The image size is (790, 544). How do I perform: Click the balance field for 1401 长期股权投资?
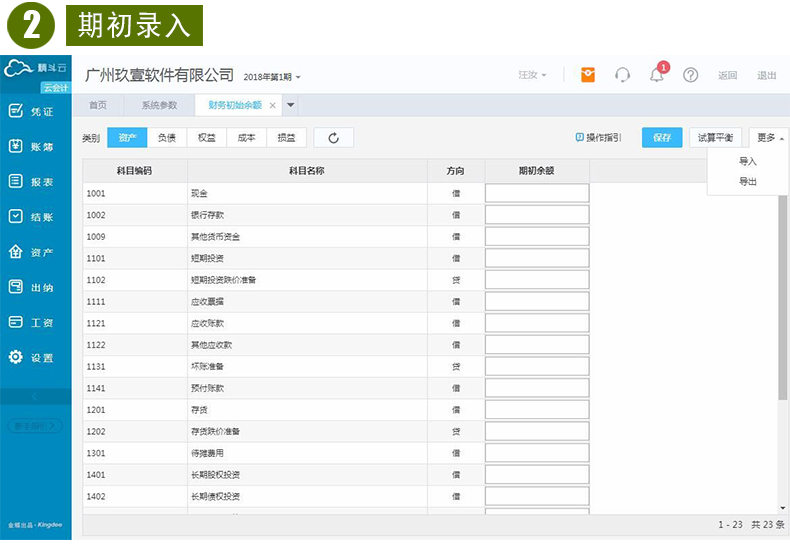tap(537, 475)
